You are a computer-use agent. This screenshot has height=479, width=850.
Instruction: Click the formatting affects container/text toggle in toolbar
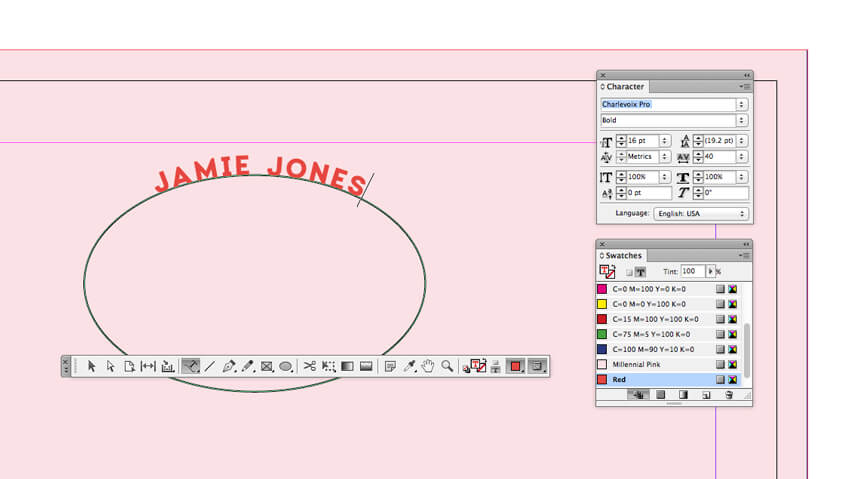pos(495,367)
